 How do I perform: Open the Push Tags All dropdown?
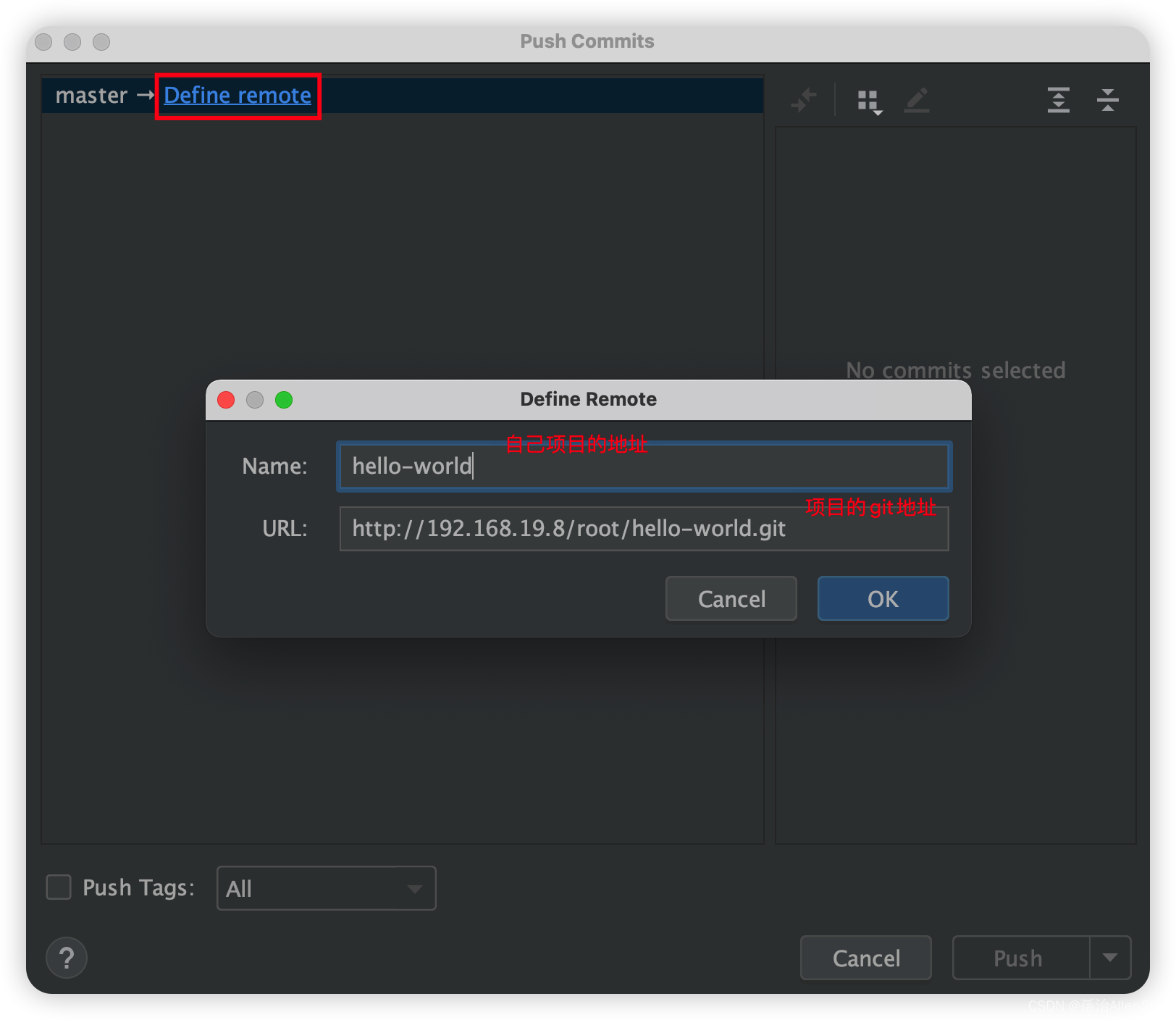pyautogui.click(x=326, y=888)
